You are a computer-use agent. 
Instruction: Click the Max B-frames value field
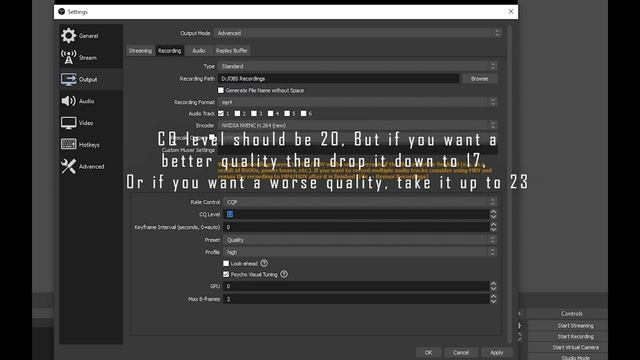356,299
